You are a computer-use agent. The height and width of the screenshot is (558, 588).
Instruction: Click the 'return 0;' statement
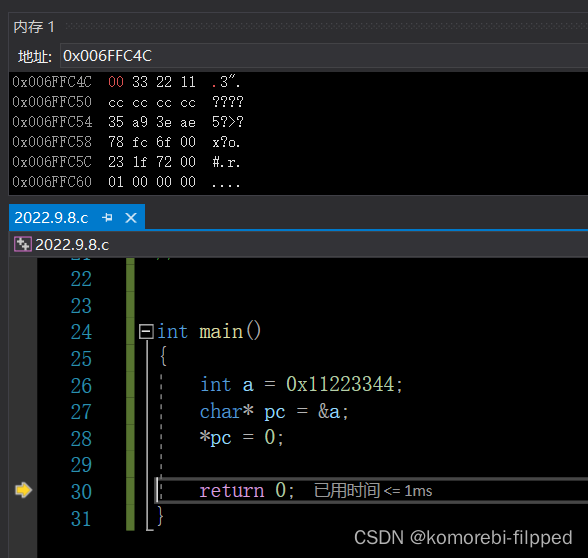(x=247, y=490)
